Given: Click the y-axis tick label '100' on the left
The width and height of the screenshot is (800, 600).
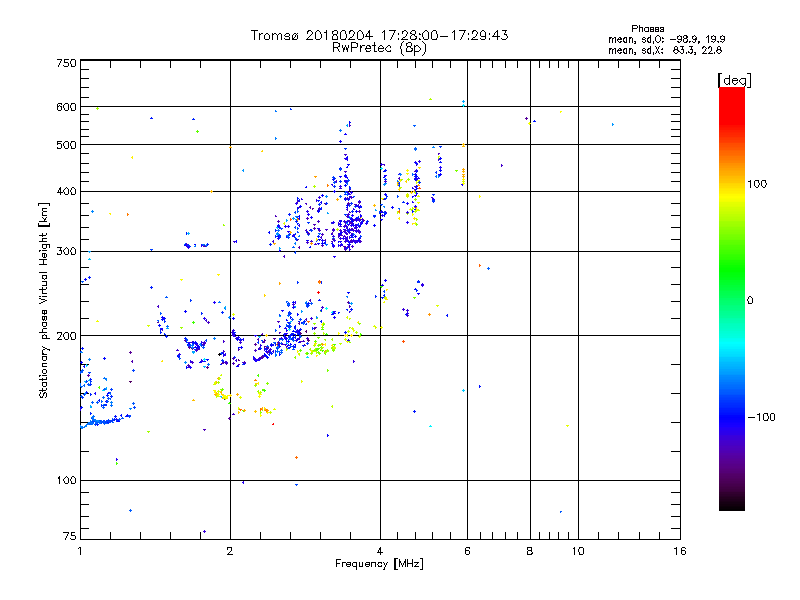Looking at the screenshot, I should pos(66,480).
